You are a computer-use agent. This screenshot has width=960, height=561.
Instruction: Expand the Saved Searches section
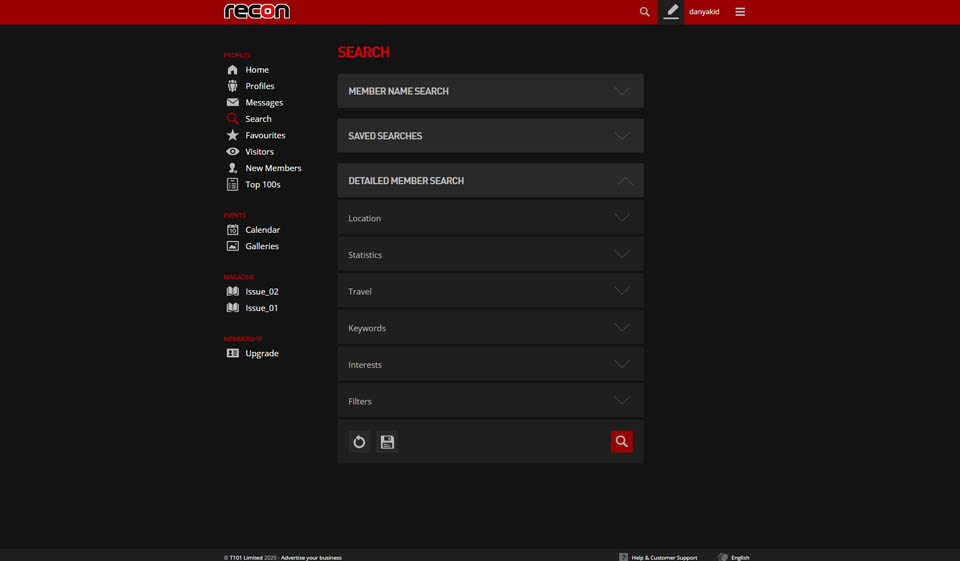pyautogui.click(x=490, y=136)
